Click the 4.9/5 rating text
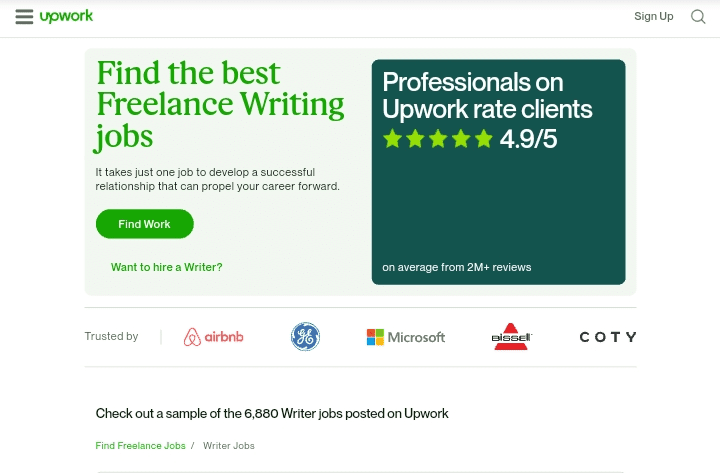Viewport: 720px width, 473px height. pos(528,139)
